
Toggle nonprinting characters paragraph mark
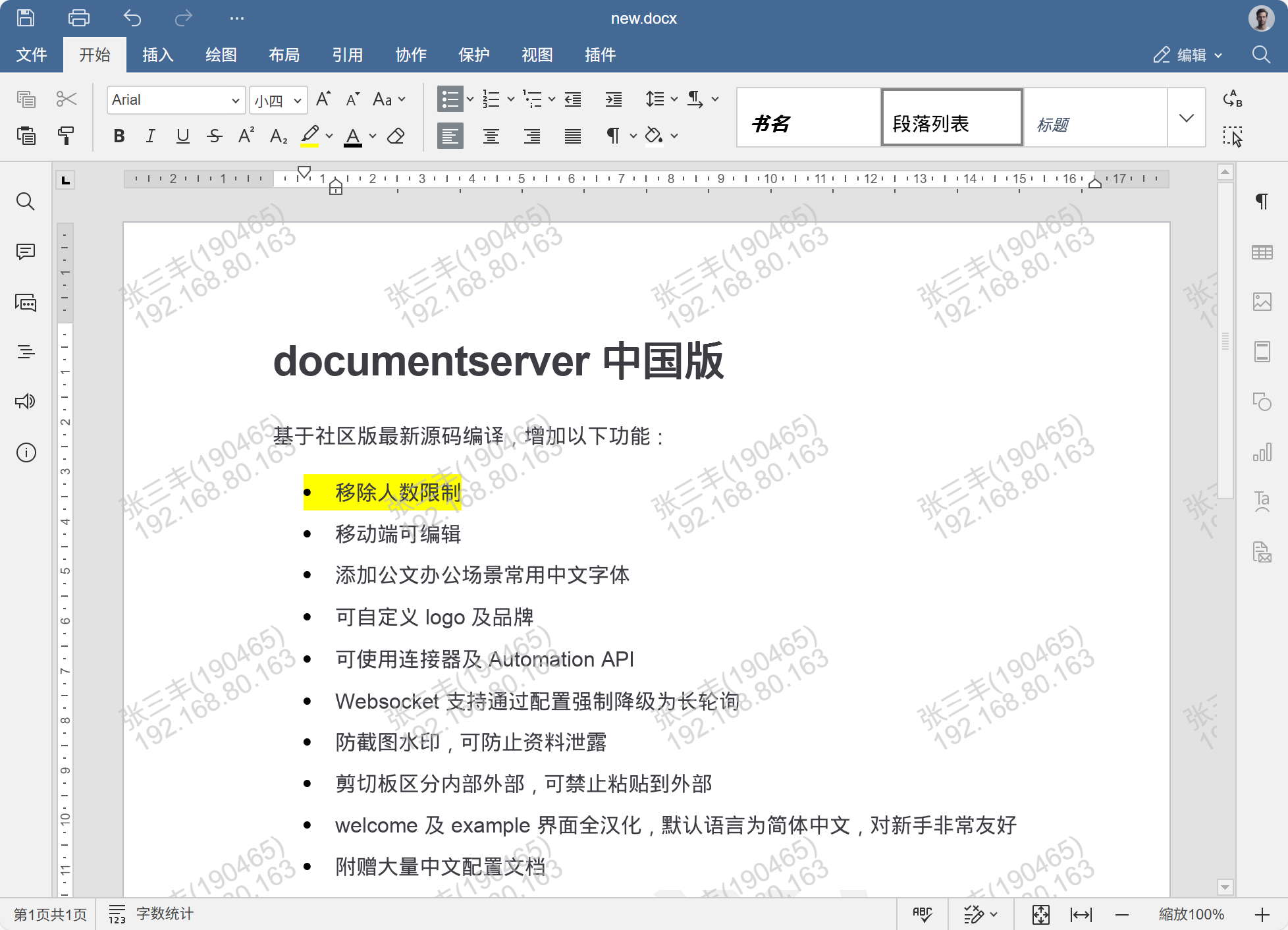point(613,136)
